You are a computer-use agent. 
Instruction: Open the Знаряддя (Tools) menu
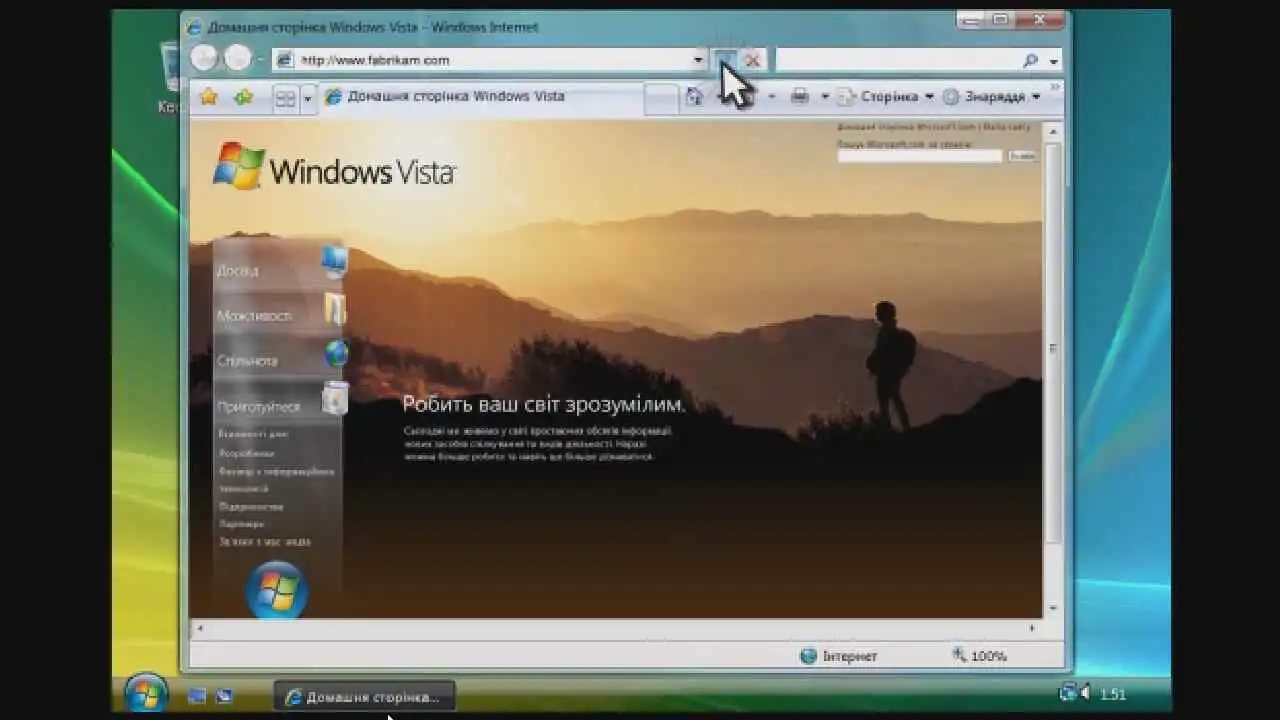(990, 97)
